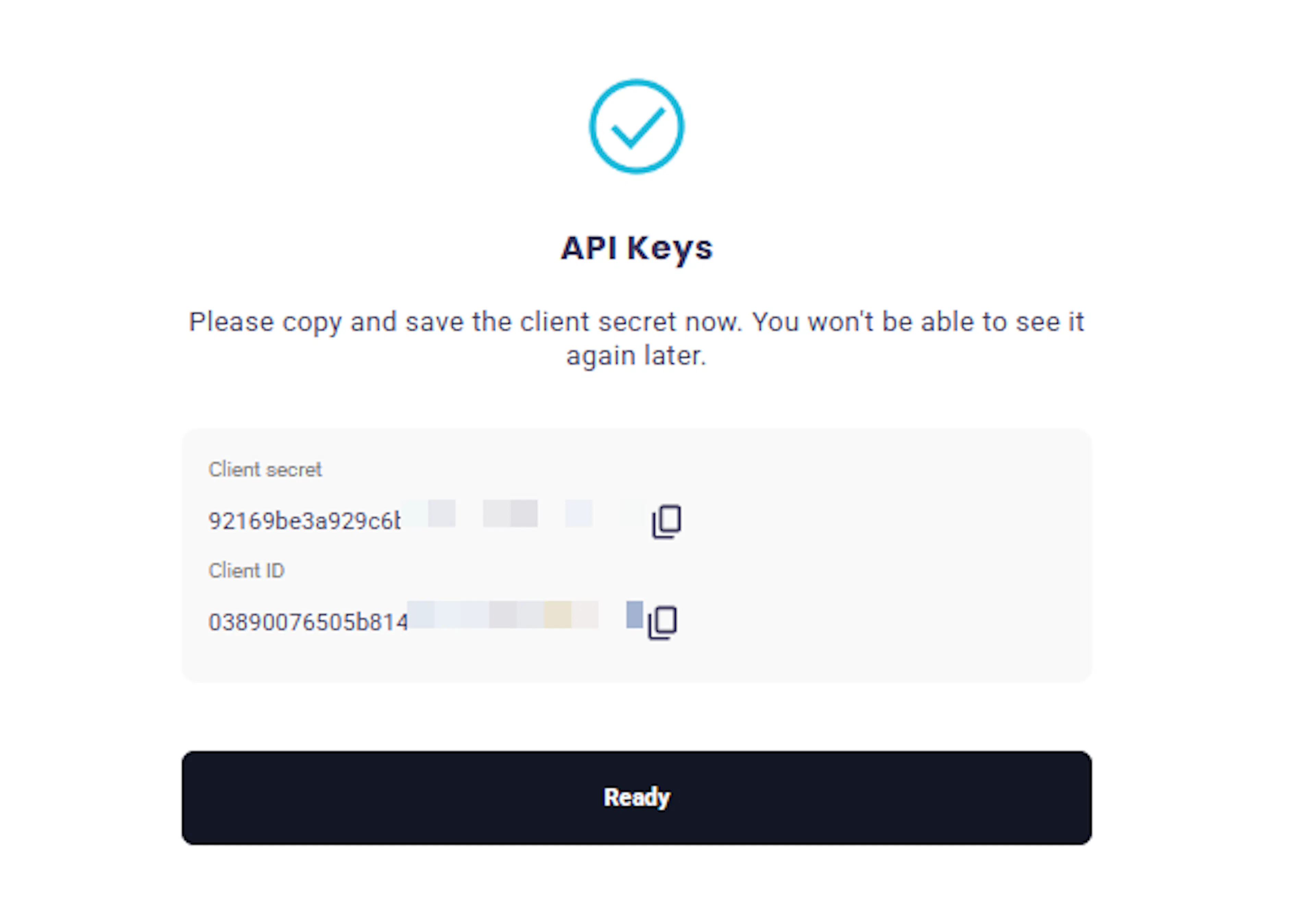Click the dark blue pixel block beside Client ID copy icon
The image size is (1316, 915).
click(634, 614)
